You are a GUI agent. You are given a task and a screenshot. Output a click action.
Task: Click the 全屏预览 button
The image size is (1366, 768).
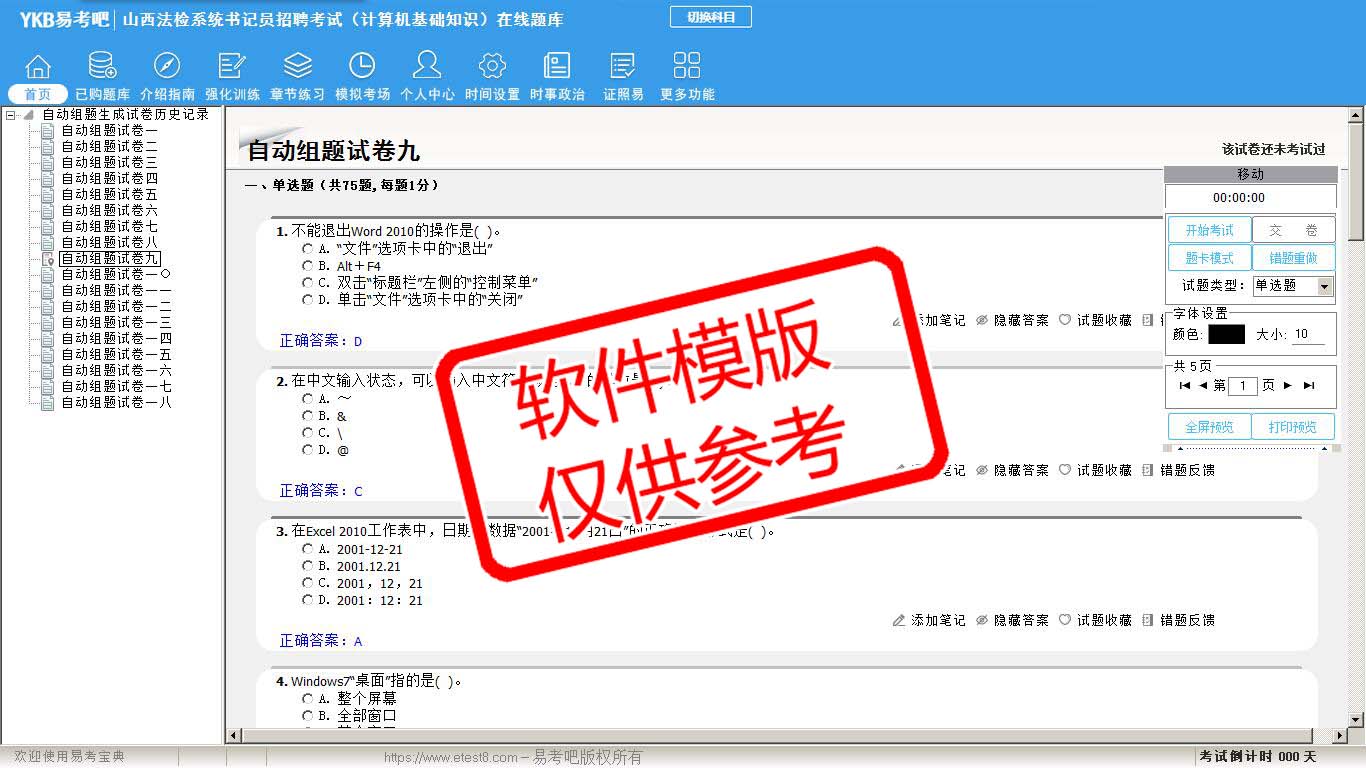[x=1210, y=427]
